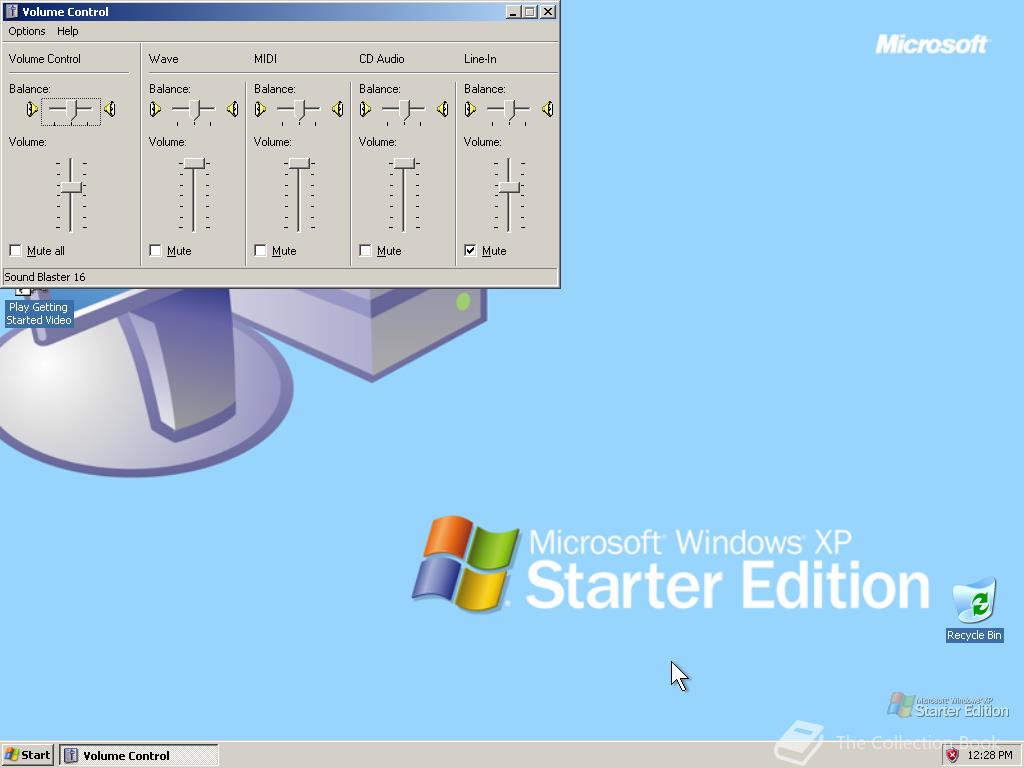Minimize the Volume Control window
Screen dimensions: 1024x768
[x=513, y=12]
